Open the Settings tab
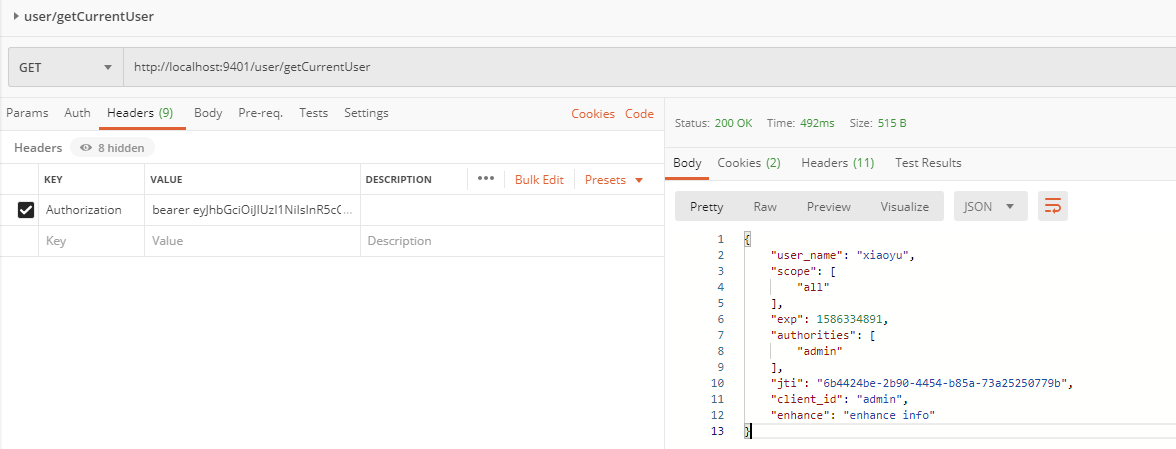The height and width of the screenshot is (449, 1176). click(x=366, y=113)
